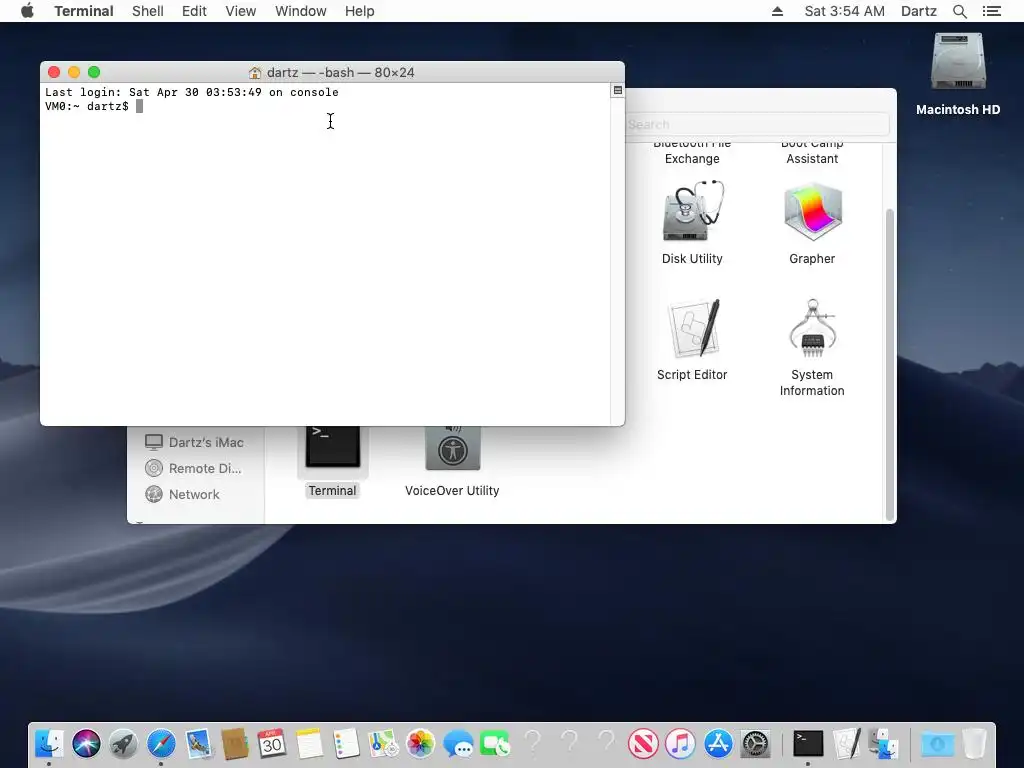Select Bluetooth File Exchange in Finder
The image size is (1024, 768).
(x=692, y=153)
